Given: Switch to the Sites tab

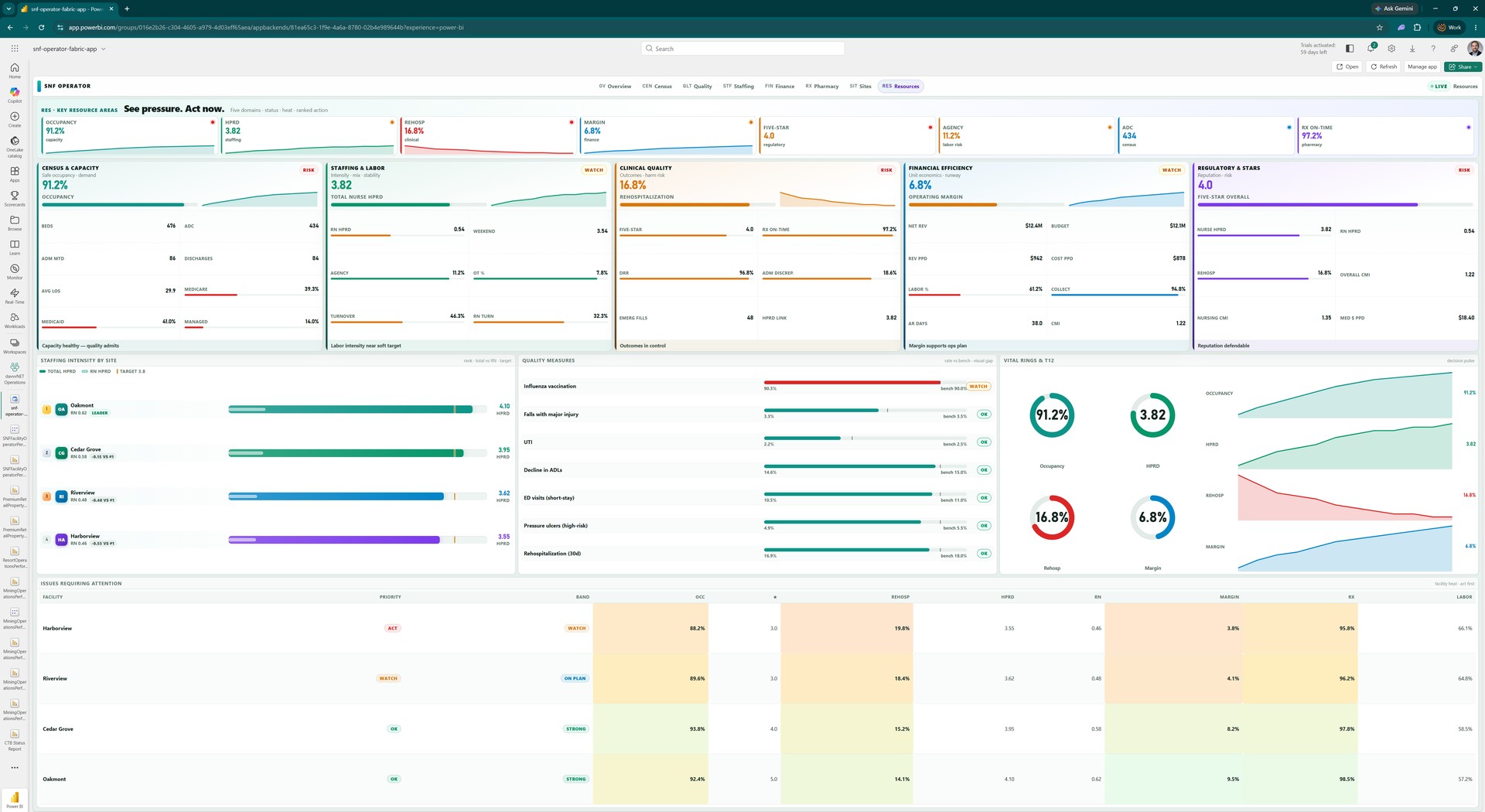Looking at the screenshot, I should coord(860,86).
